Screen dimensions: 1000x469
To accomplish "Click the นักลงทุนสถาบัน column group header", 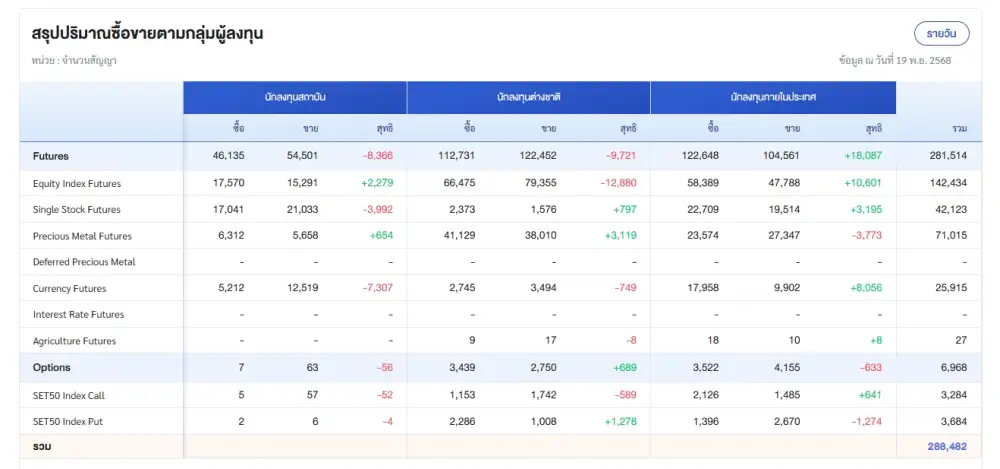I will 294,98.
